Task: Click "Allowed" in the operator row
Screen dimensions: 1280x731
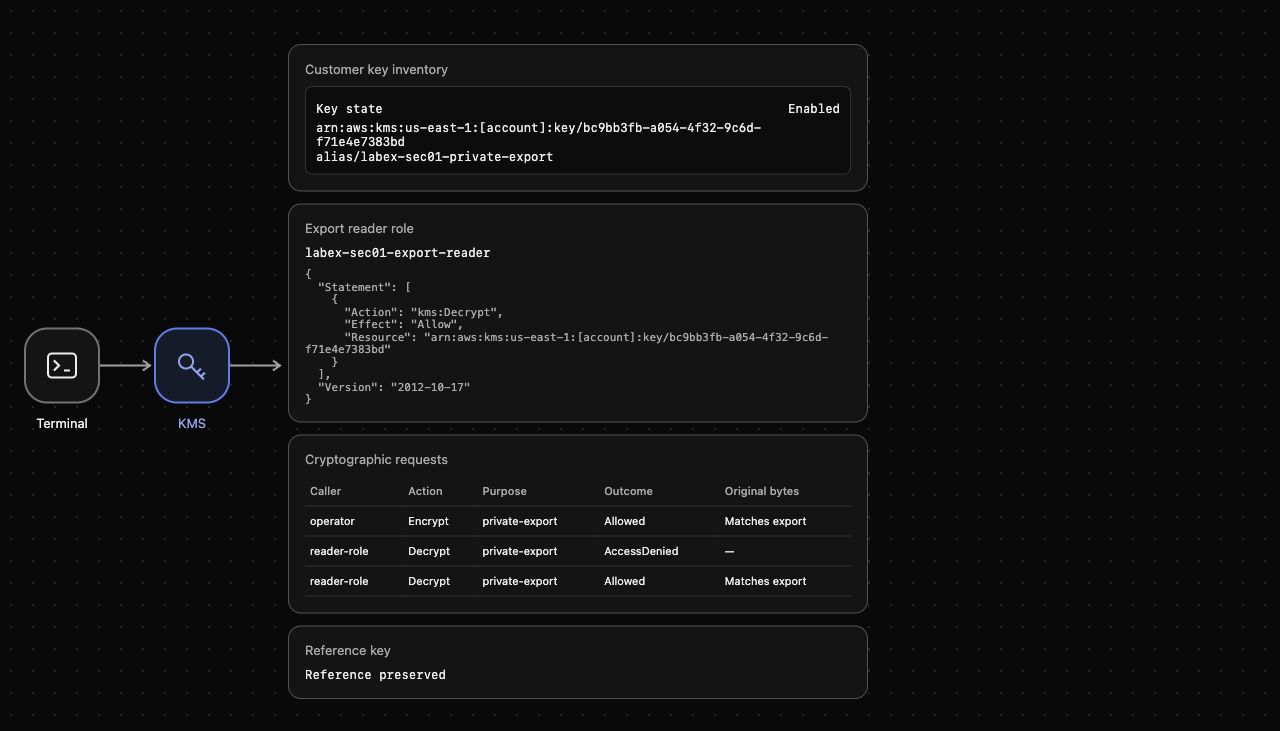Action: (625, 522)
